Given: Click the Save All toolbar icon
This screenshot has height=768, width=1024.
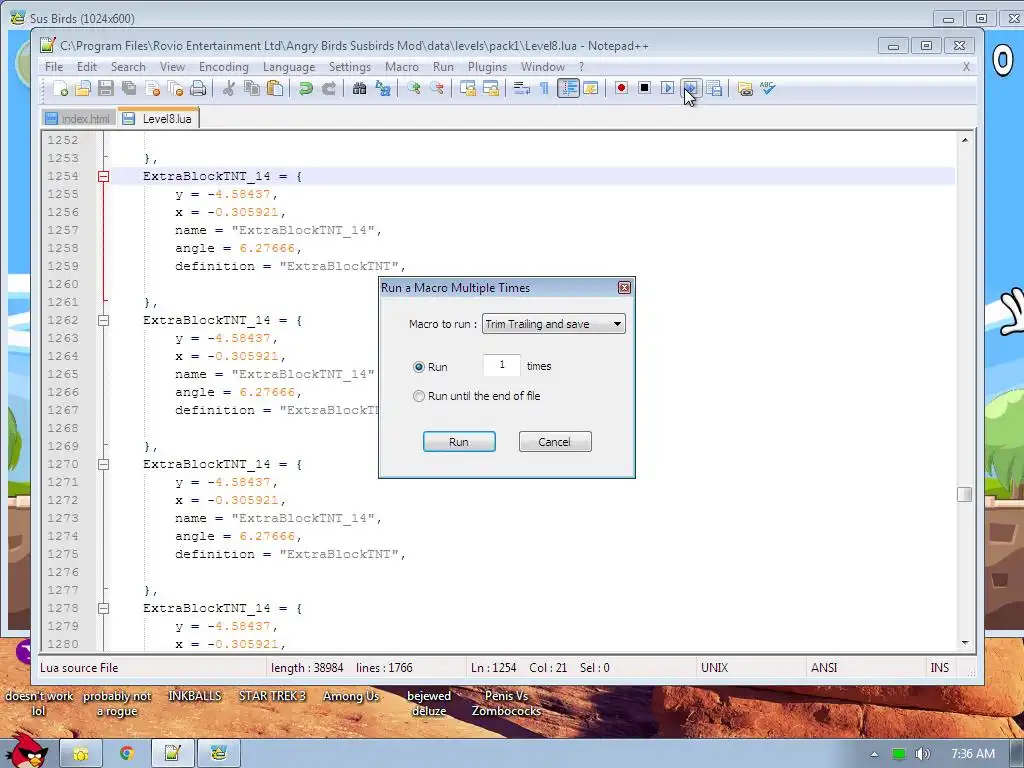Looking at the screenshot, I should coord(129,88).
